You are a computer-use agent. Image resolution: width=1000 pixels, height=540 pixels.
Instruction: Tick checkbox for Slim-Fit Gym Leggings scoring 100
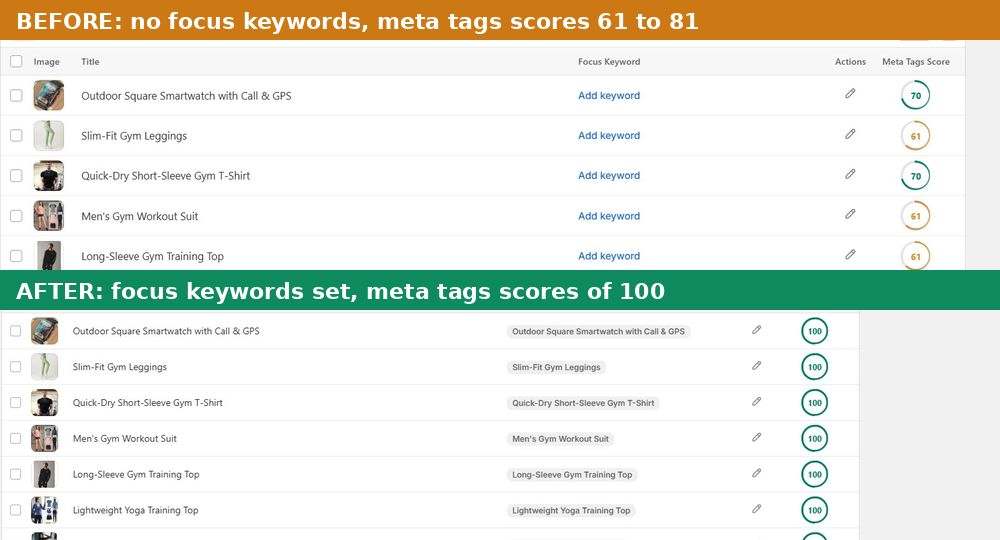[15, 367]
